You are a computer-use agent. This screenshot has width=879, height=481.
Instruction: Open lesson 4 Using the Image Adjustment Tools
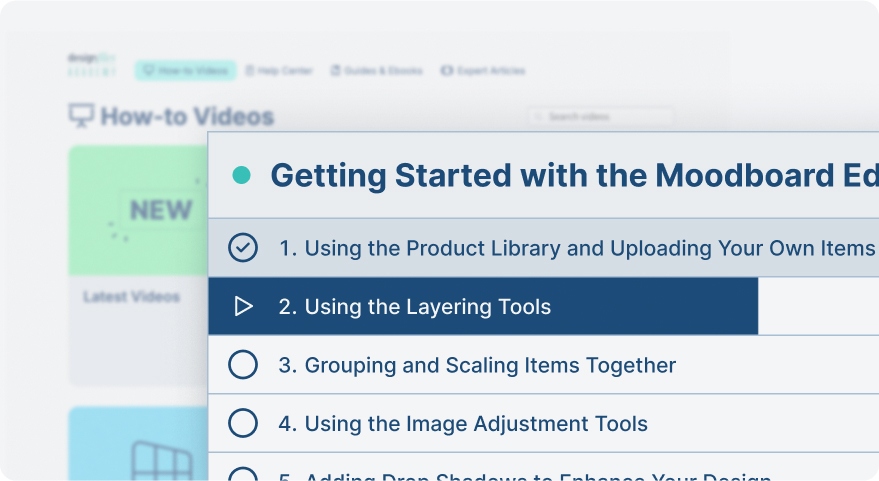(462, 424)
